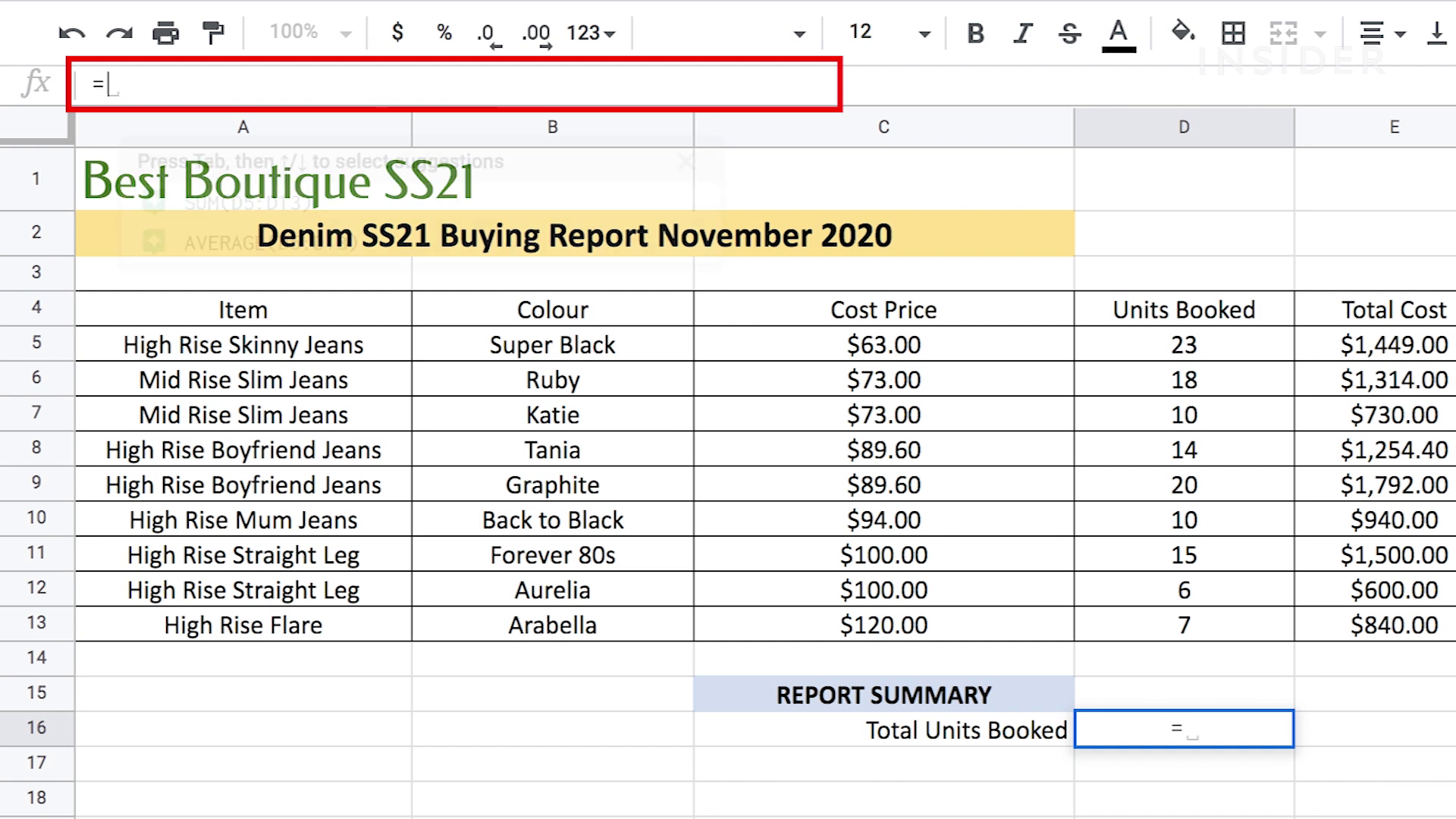Open the 123 number formats dropdown
The width and height of the screenshot is (1456, 819).
591,33
